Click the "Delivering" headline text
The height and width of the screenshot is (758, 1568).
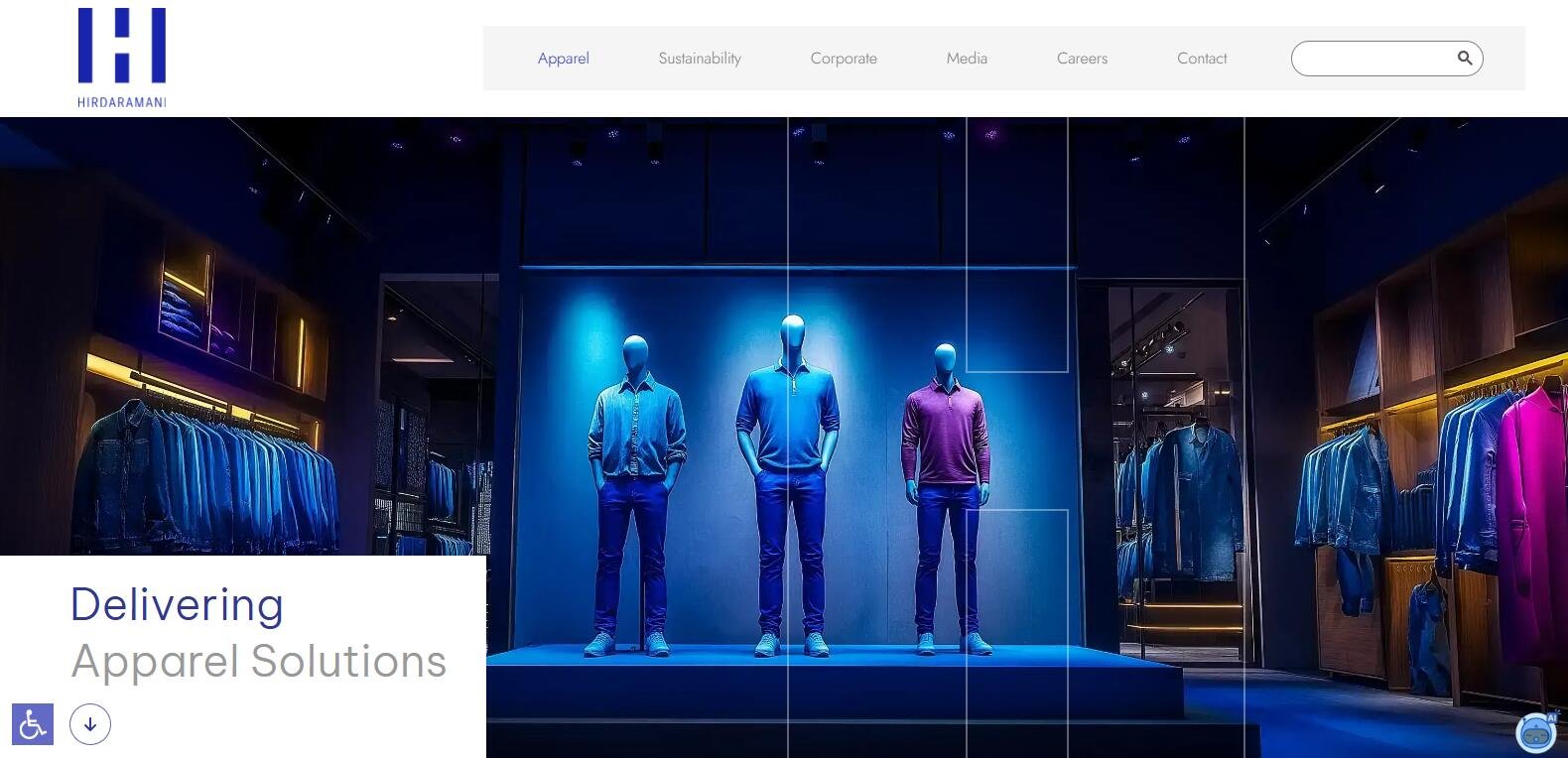pyautogui.click(x=177, y=604)
